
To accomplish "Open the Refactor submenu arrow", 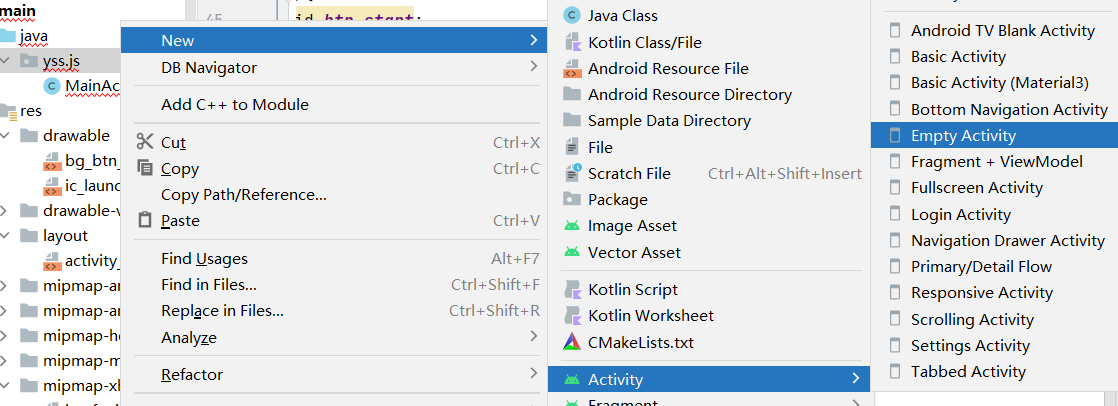I will 534,374.
